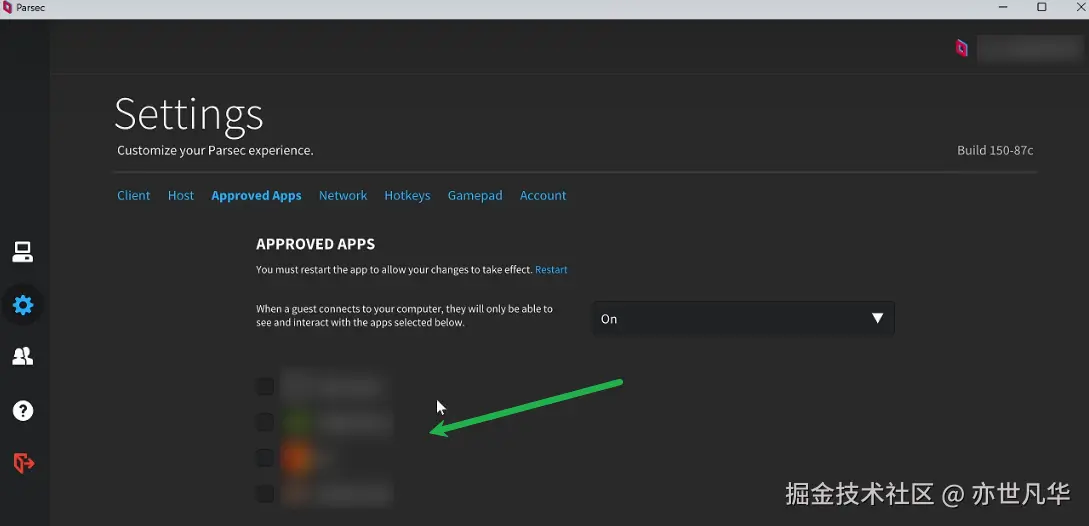
Task: Click the blurred orange app icon
Action: (297, 458)
